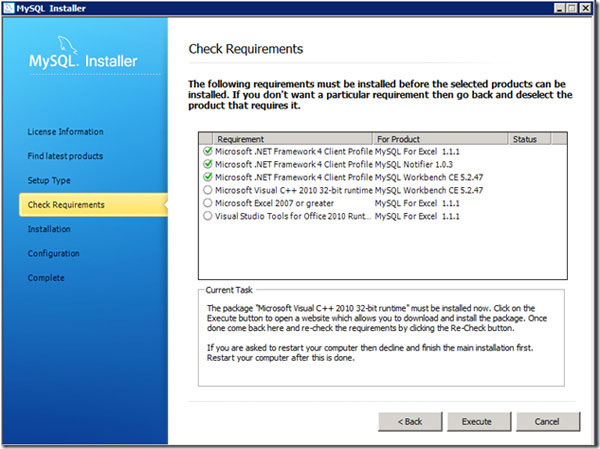Go to the Complete step
The height and width of the screenshot is (449, 600).
coord(46,278)
